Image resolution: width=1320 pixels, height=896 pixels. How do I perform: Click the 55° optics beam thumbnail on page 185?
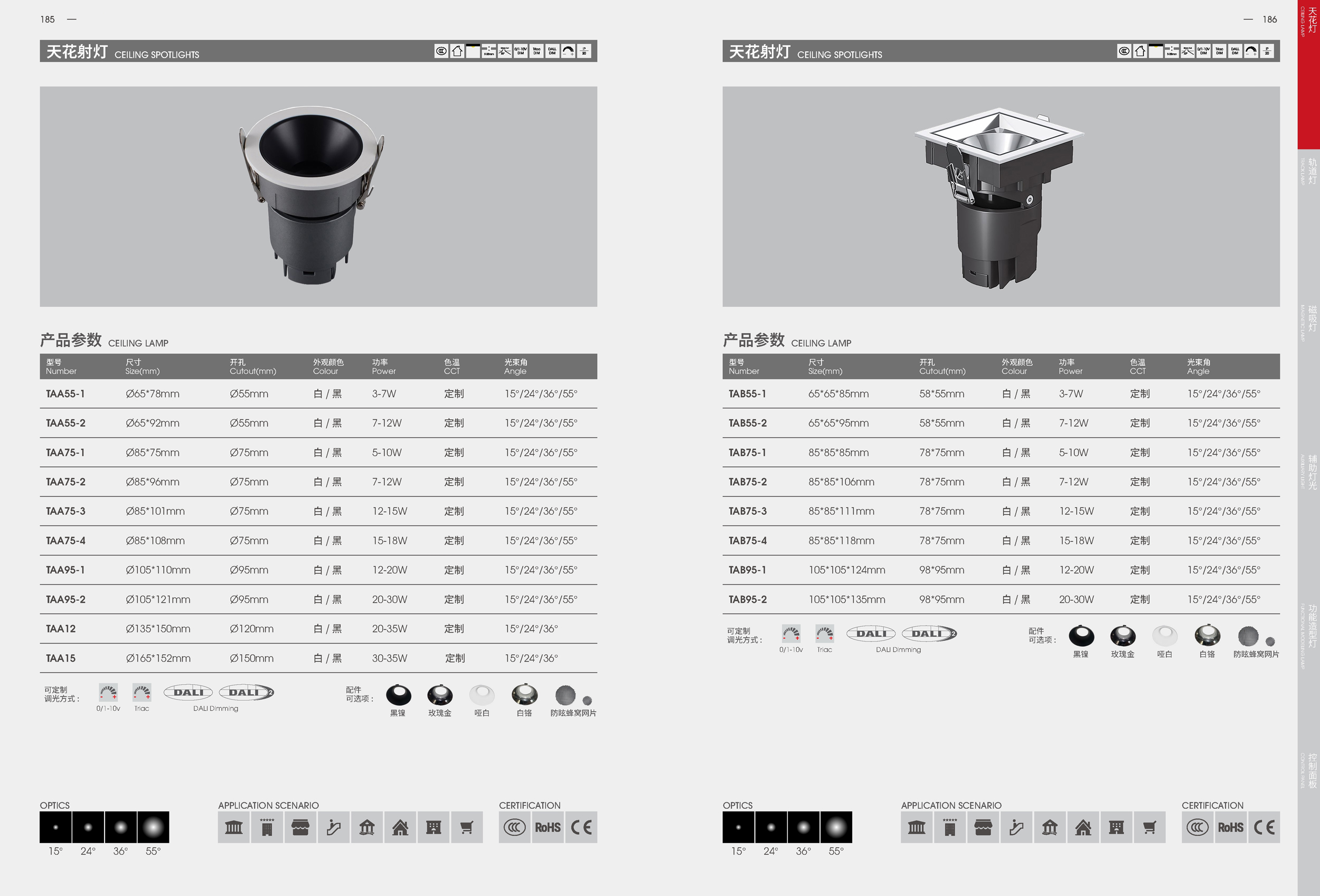pos(153,827)
